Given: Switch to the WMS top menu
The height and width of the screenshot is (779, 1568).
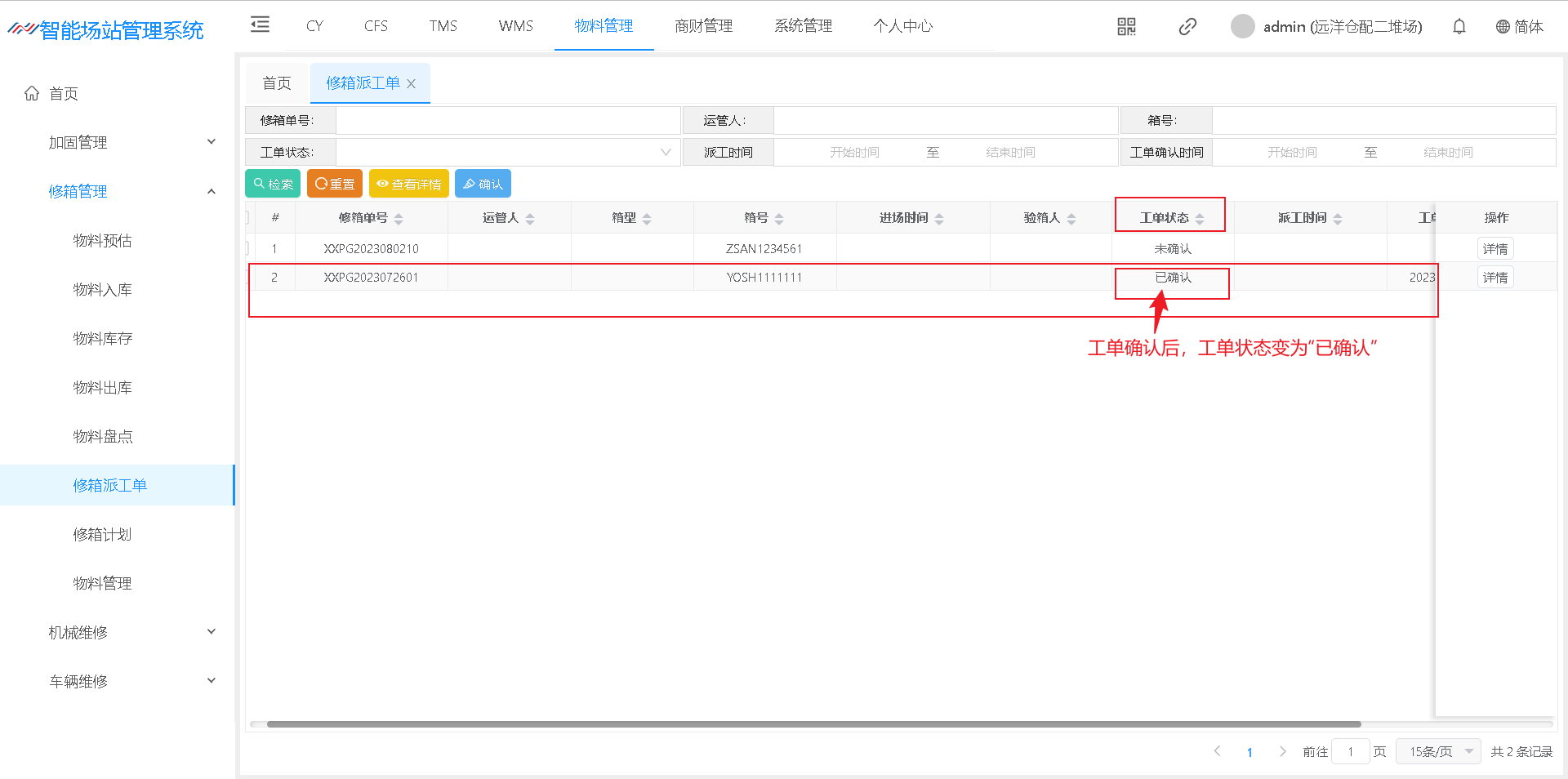Looking at the screenshot, I should 515,26.
